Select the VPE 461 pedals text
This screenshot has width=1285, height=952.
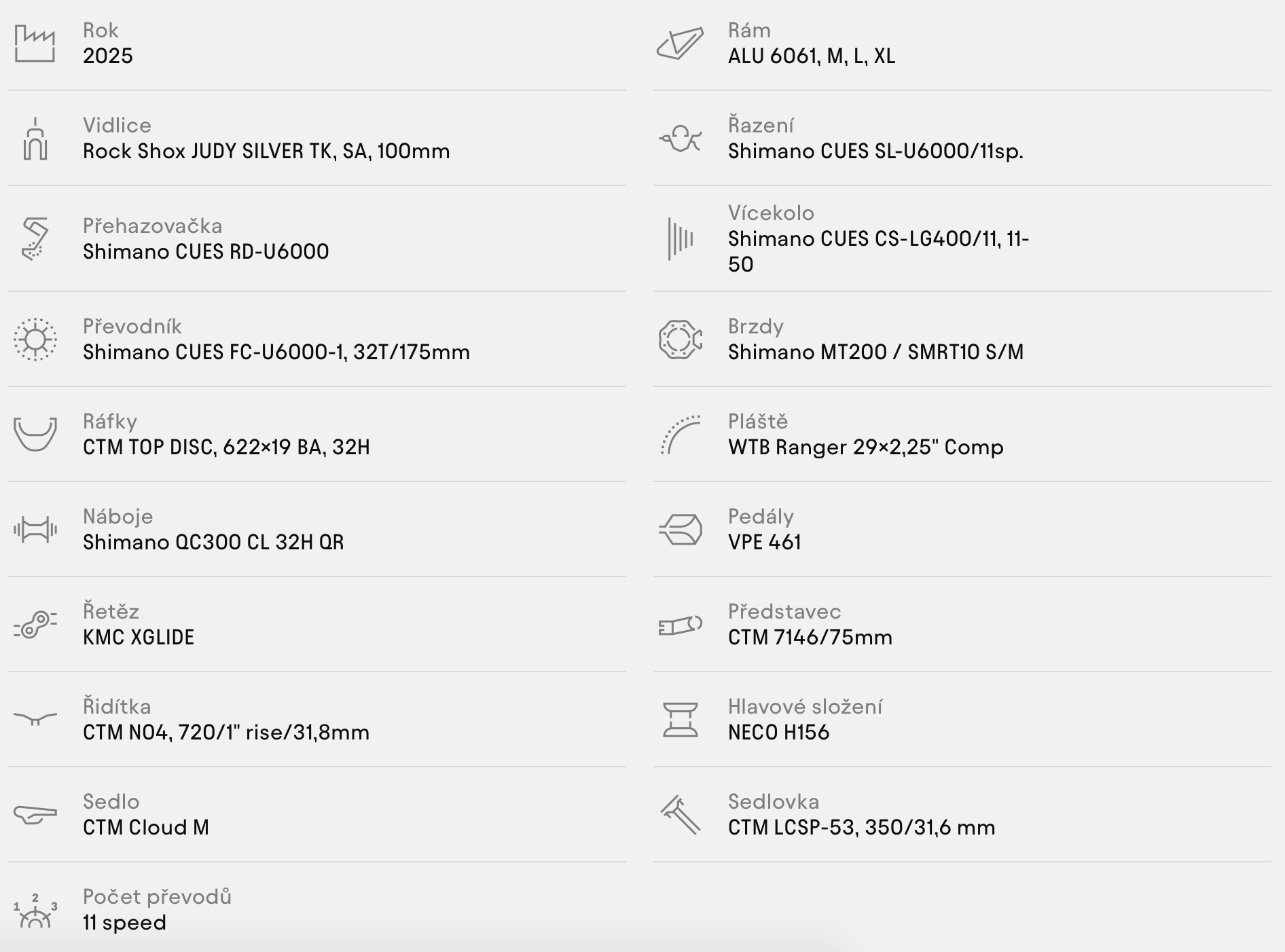(x=765, y=542)
